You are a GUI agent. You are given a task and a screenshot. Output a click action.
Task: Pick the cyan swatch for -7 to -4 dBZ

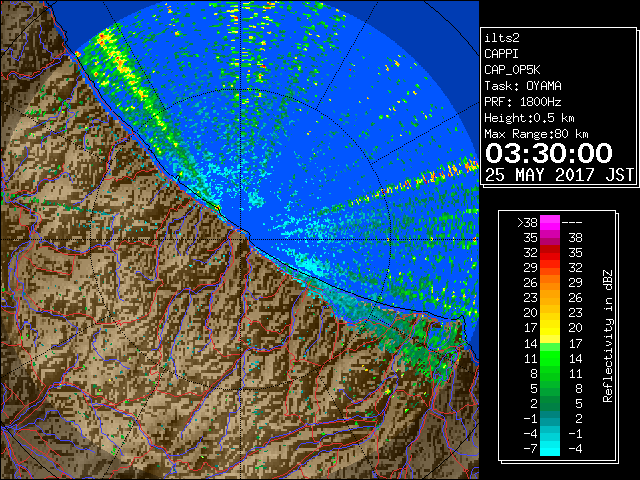tap(550, 448)
